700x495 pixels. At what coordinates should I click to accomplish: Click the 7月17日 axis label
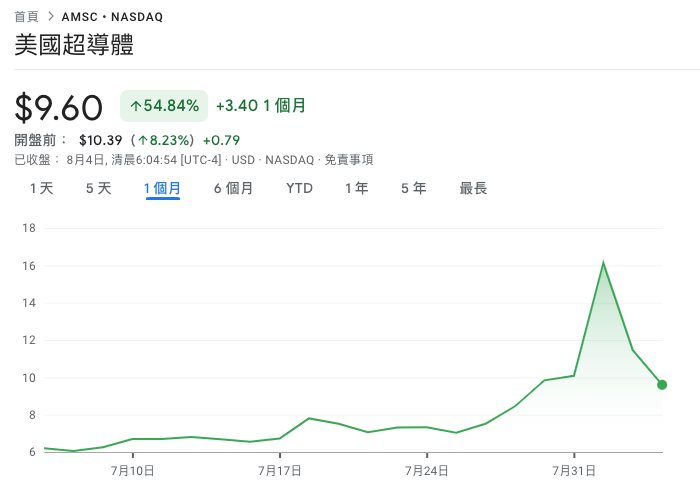coord(280,471)
